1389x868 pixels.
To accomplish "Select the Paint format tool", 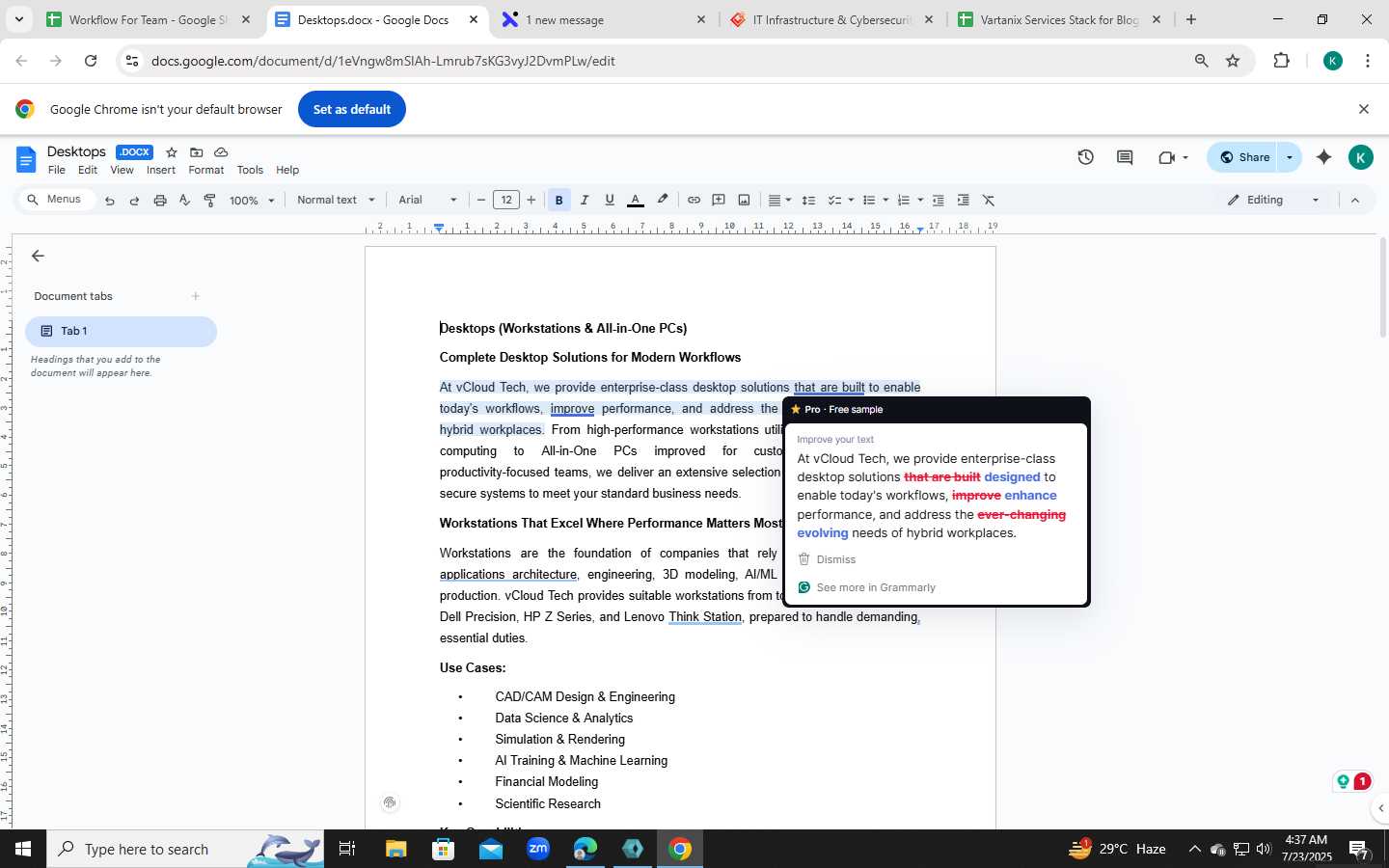I will tap(210, 201).
